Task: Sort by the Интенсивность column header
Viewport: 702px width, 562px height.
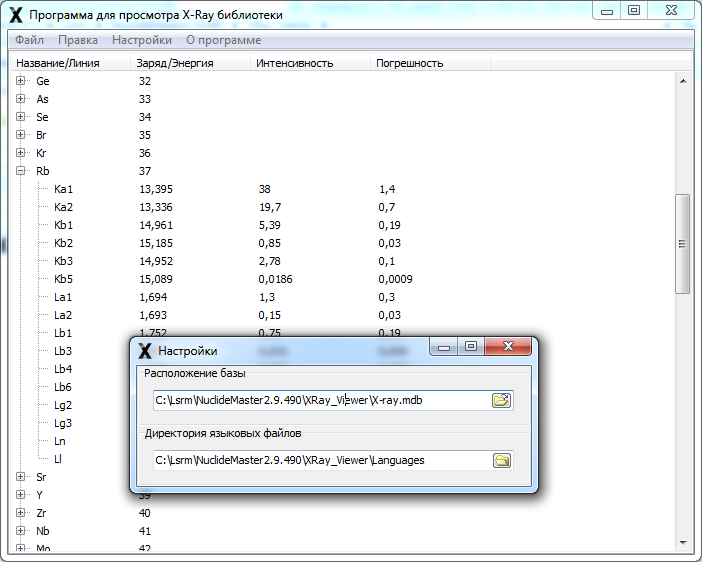Action: (x=294, y=63)
